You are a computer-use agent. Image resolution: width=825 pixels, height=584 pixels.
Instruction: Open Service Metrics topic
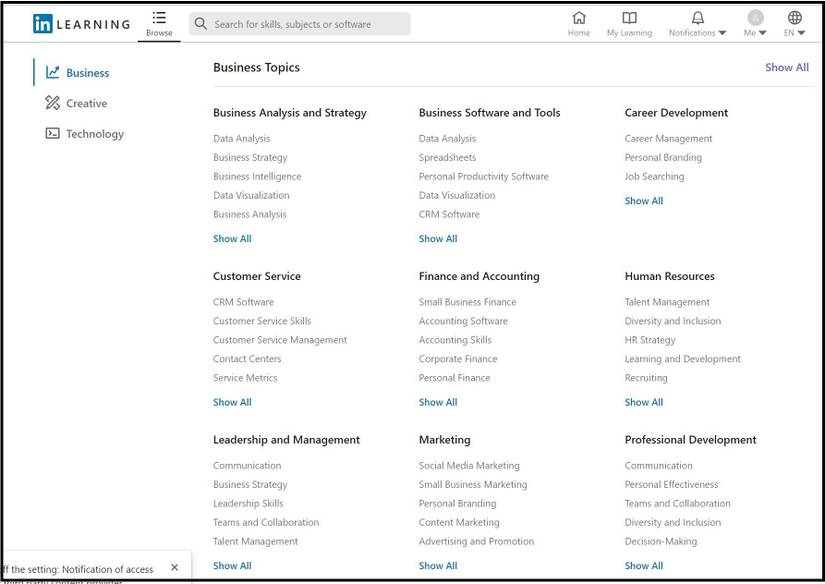click(x=245, y=378)
